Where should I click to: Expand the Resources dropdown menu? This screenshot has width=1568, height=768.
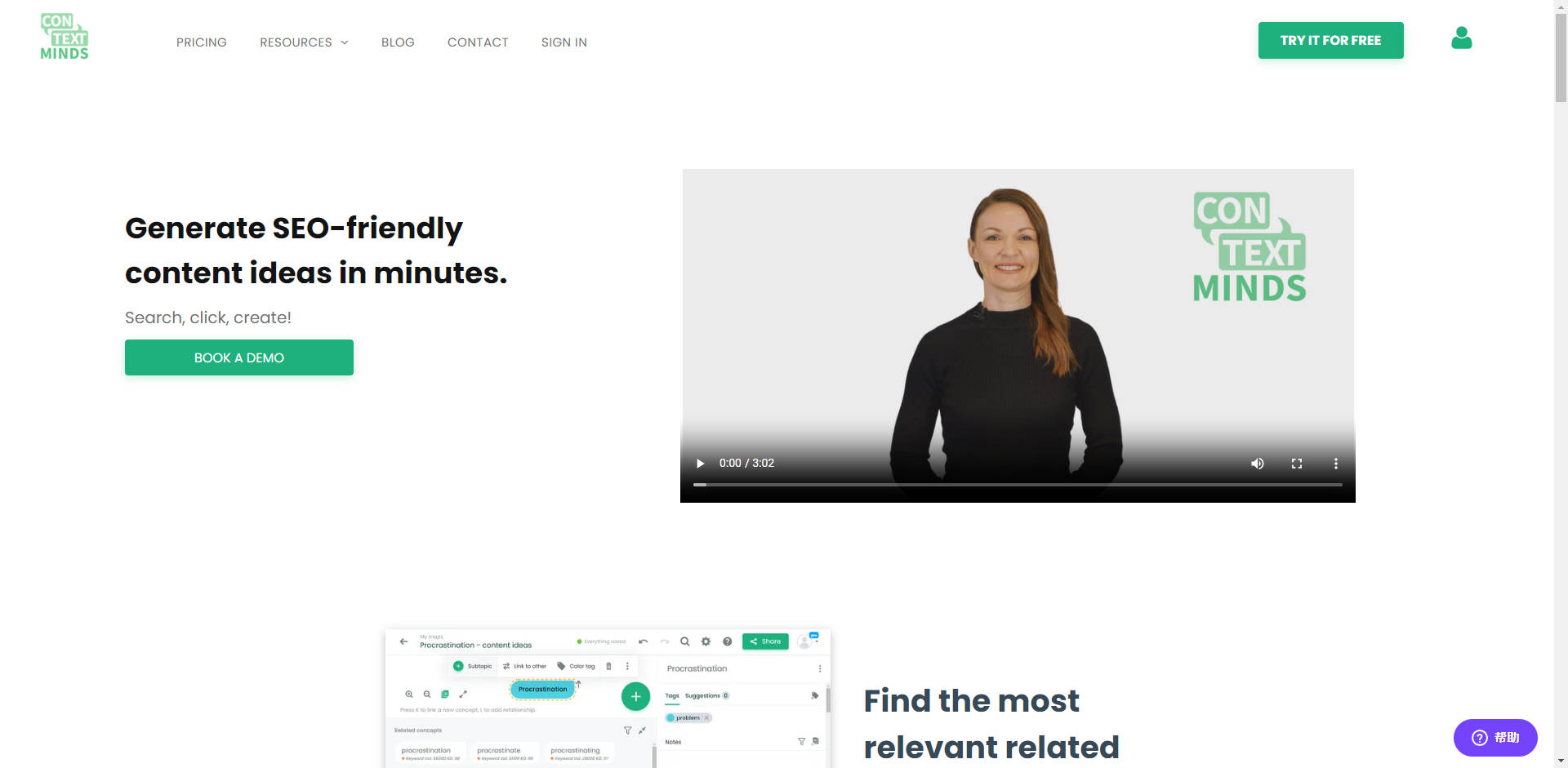(304, 42)
